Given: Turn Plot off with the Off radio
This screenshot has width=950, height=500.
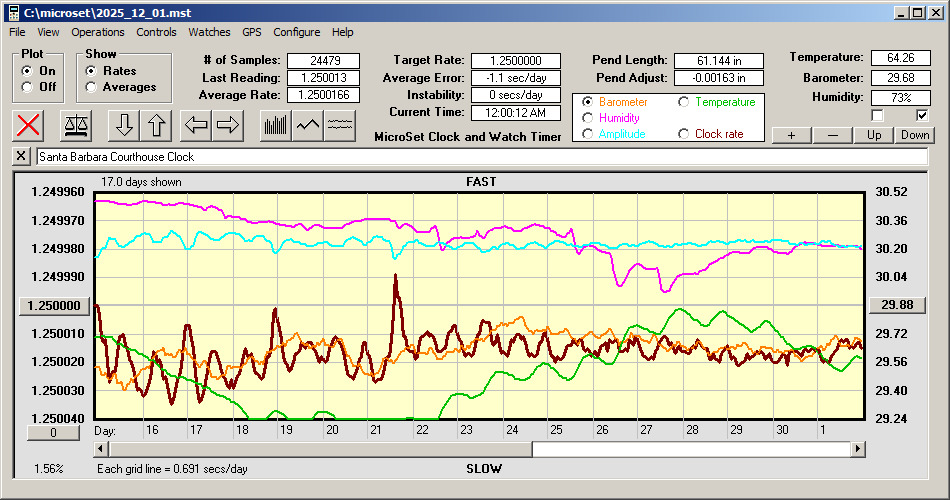Looking at the screenshot, I should tap(27, 87).
